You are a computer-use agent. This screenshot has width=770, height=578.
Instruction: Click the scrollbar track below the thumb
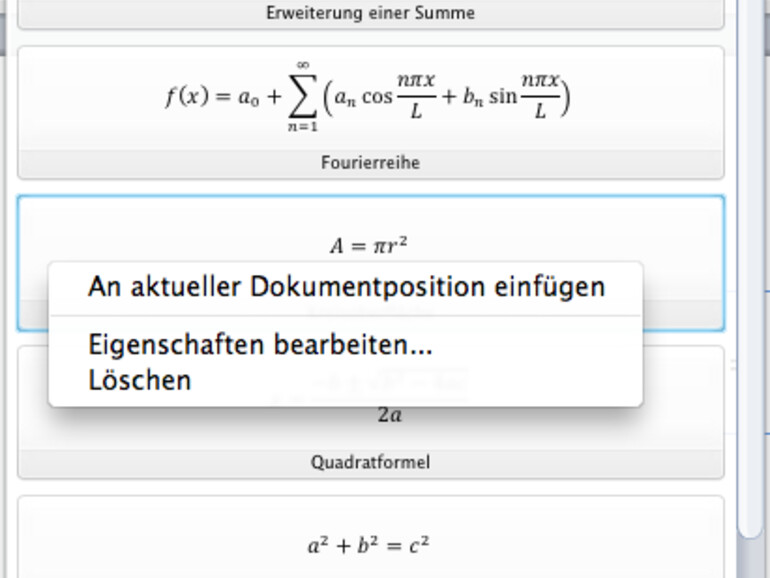point(748,555)
